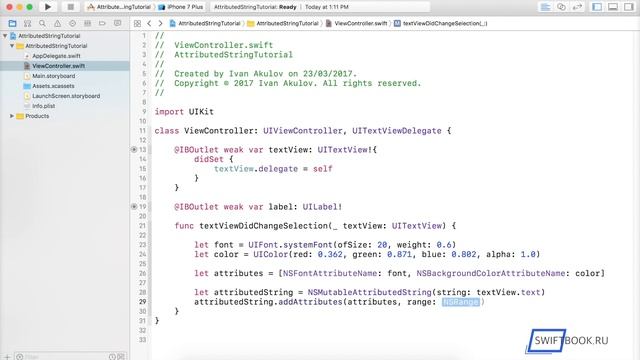Open LaunchScreen.storyboard in the navigator
Viewport: 640px width, 360px height.
[66, 96]
